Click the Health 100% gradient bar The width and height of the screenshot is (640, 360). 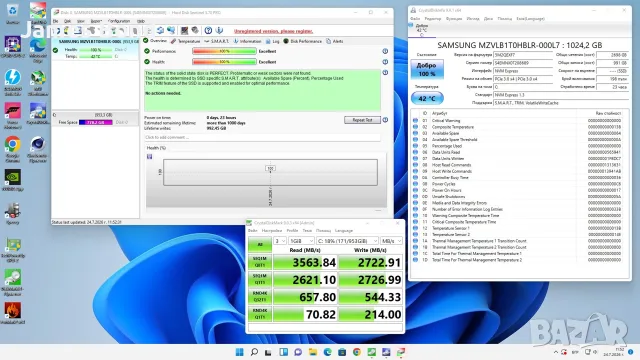click(x=224, y=62)
